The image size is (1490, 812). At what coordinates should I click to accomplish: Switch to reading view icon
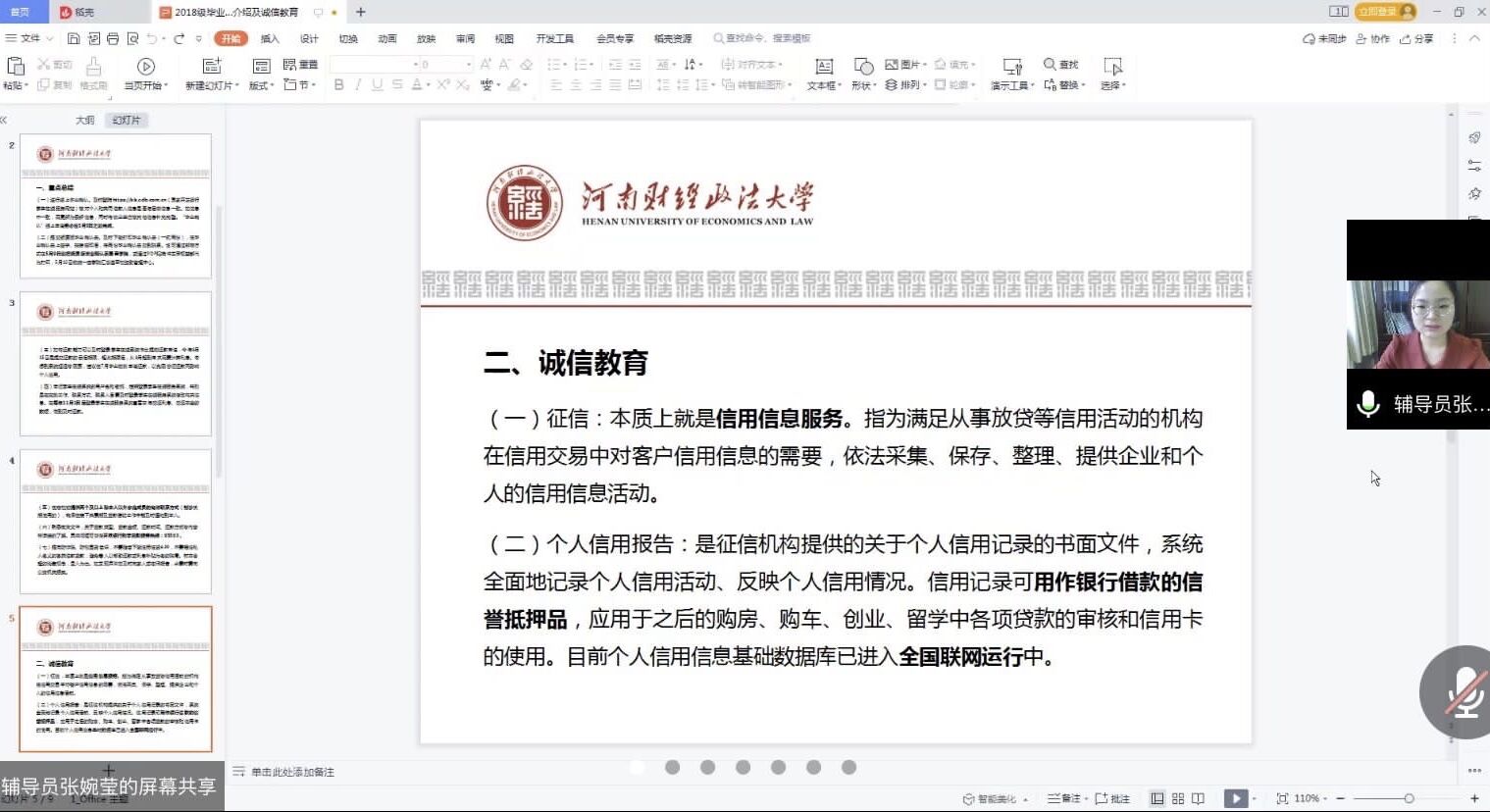pos(1198,798)
